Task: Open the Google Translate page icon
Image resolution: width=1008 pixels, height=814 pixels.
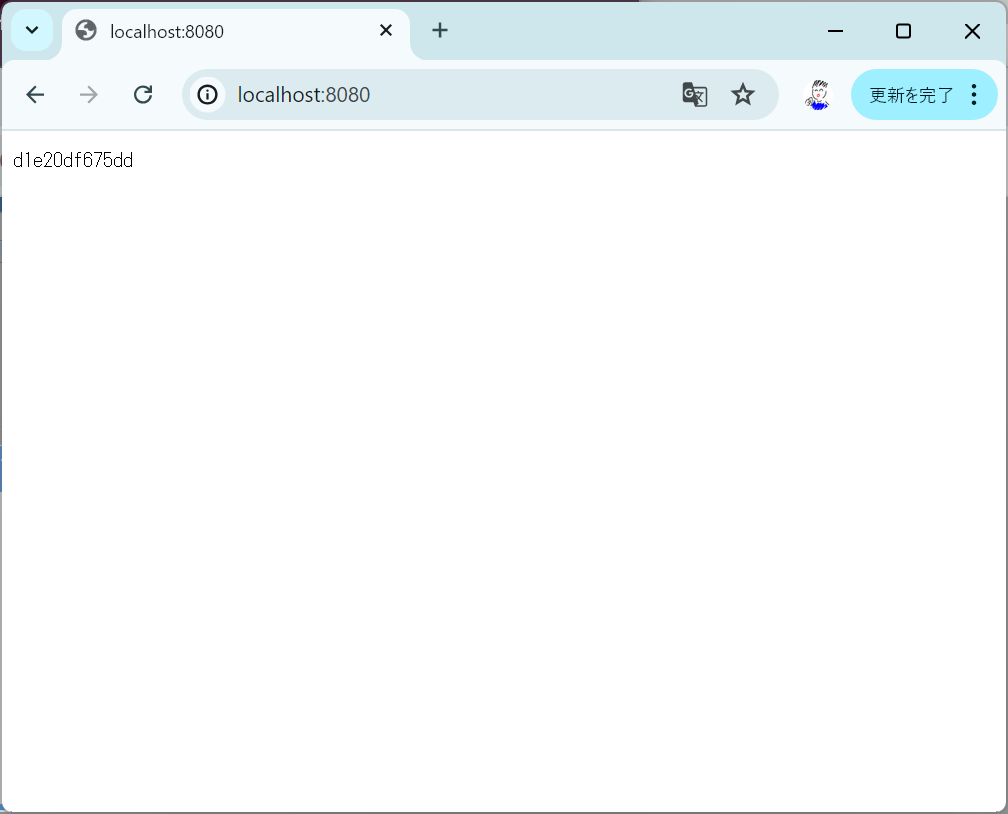Action: click(694, 95)
